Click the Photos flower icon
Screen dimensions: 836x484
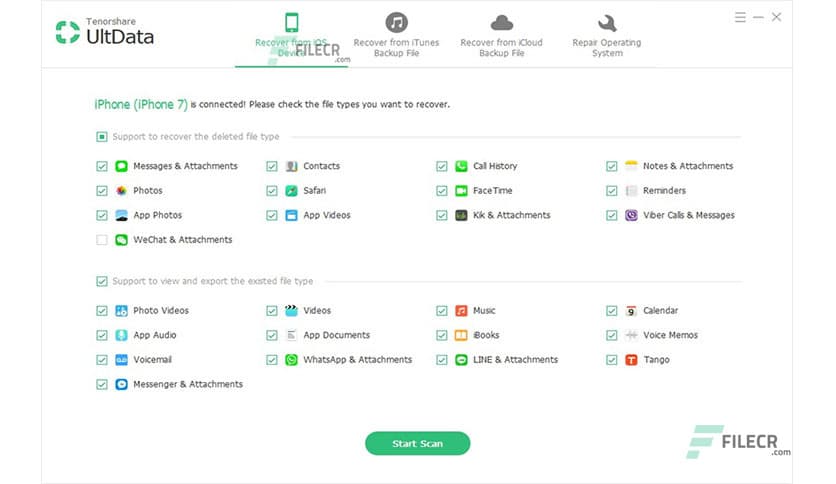pyautogui.click(x=122, y=191)
